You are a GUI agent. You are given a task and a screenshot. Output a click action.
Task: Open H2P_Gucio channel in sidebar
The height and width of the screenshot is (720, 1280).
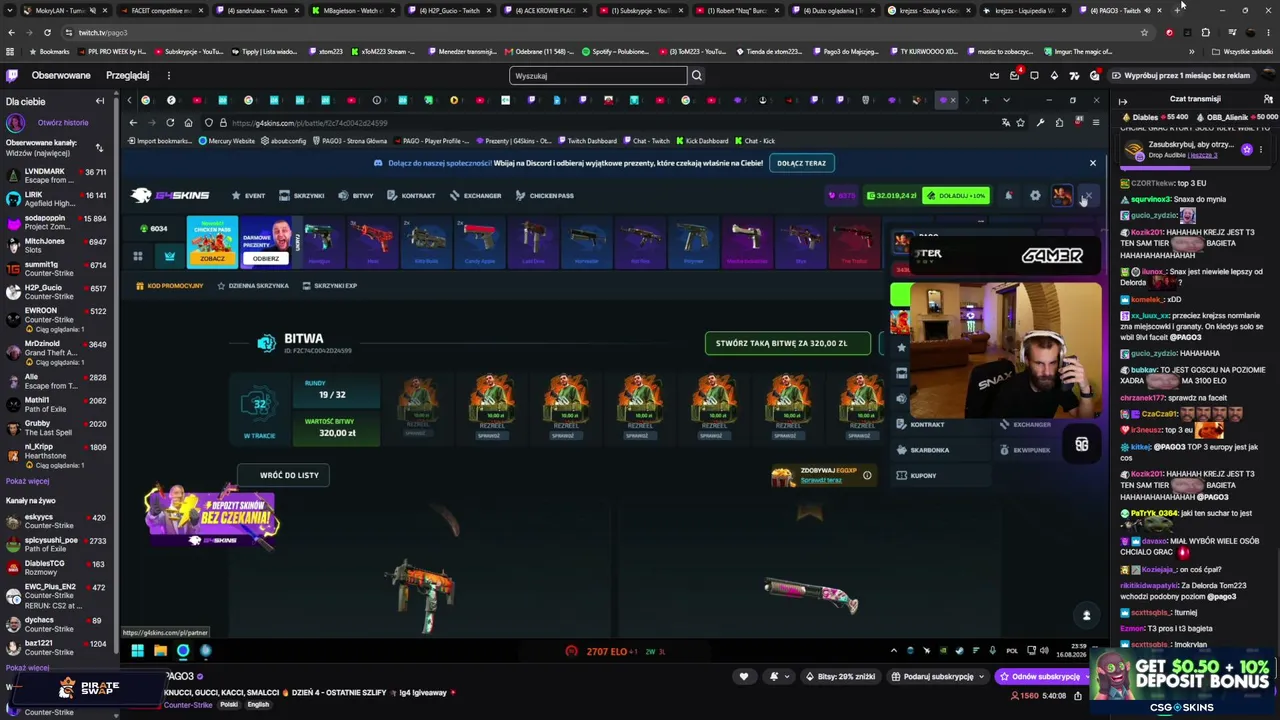point(58,292)
